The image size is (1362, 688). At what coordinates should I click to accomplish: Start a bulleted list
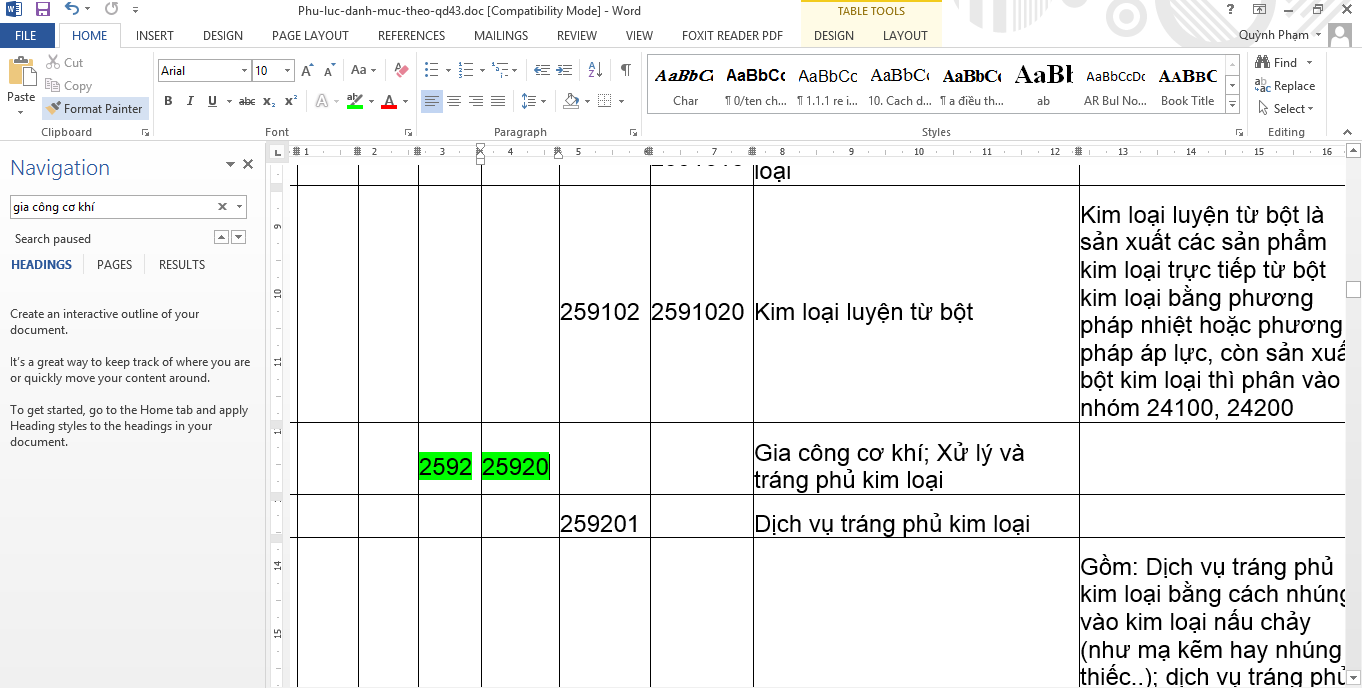click(431, 71)
